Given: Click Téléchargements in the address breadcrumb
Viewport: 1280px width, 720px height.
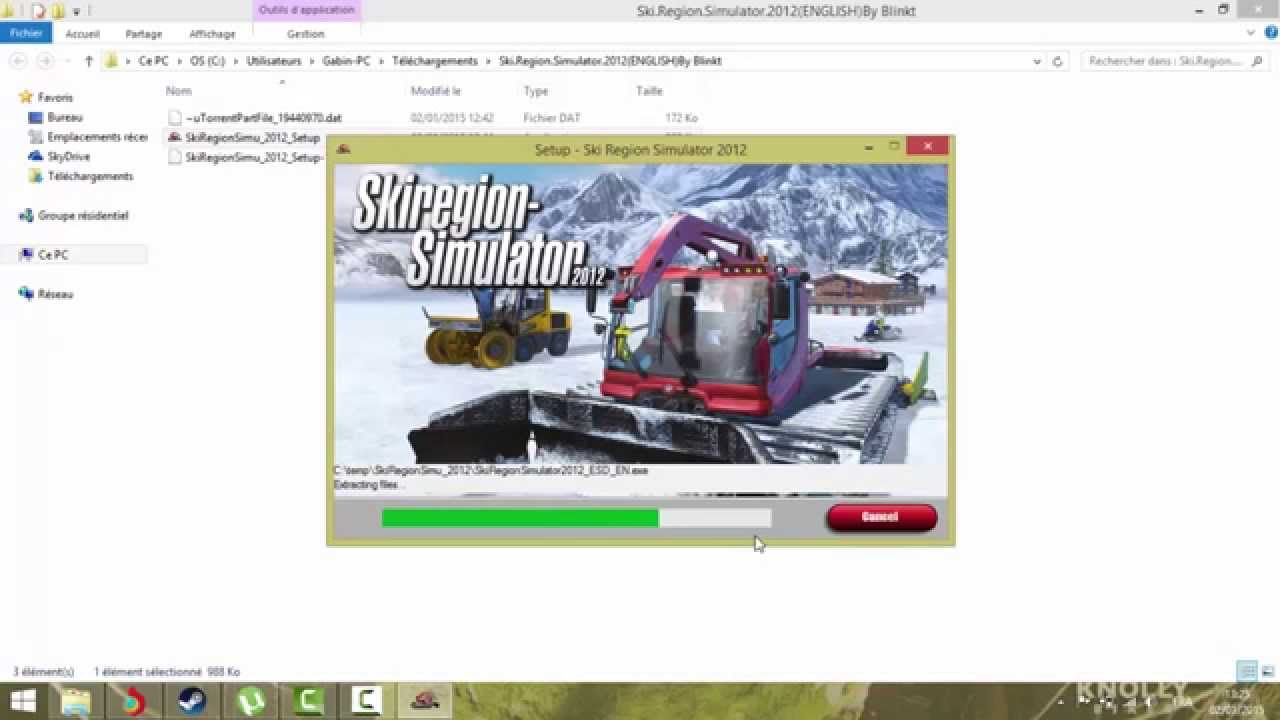Looking at the screenshot, I should pyautogui.click(x=435, y=61).
